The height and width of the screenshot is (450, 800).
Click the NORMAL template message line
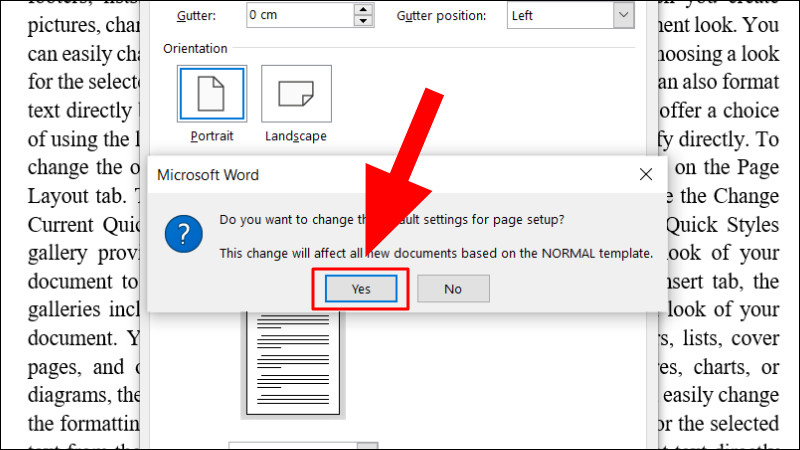point(436,253)
